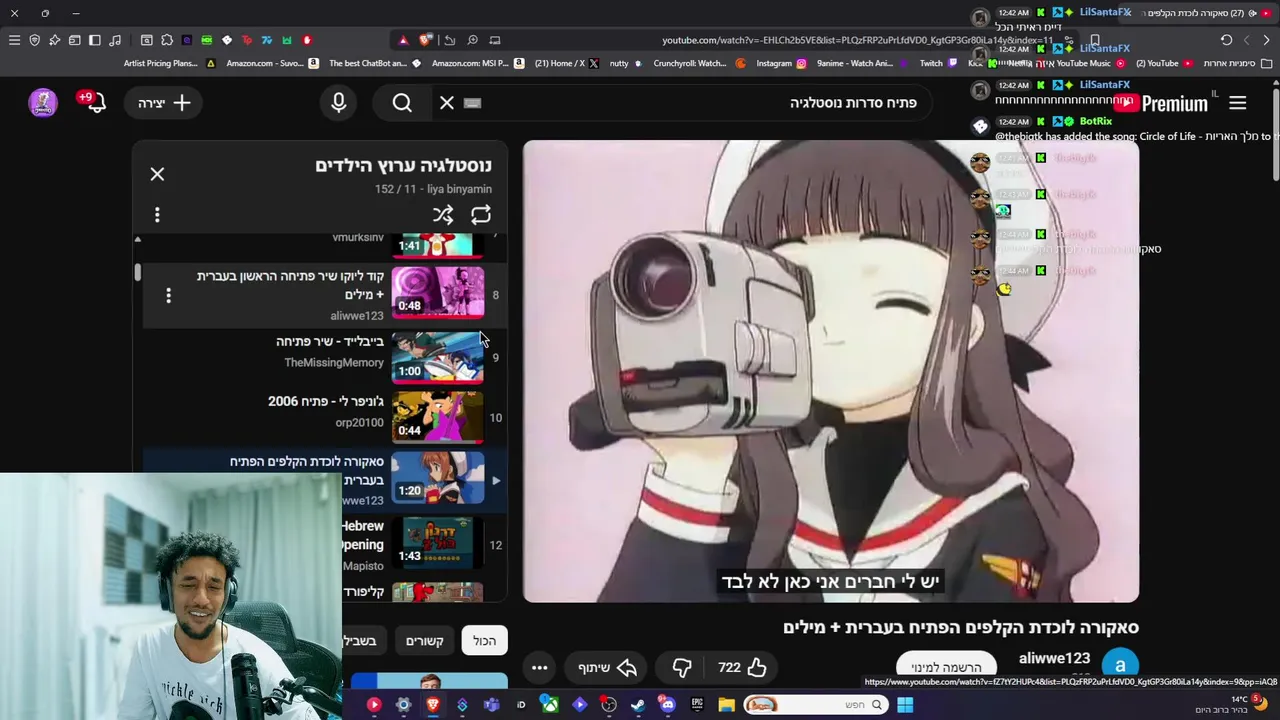Click the create (יצירה) button

point(165,102)
